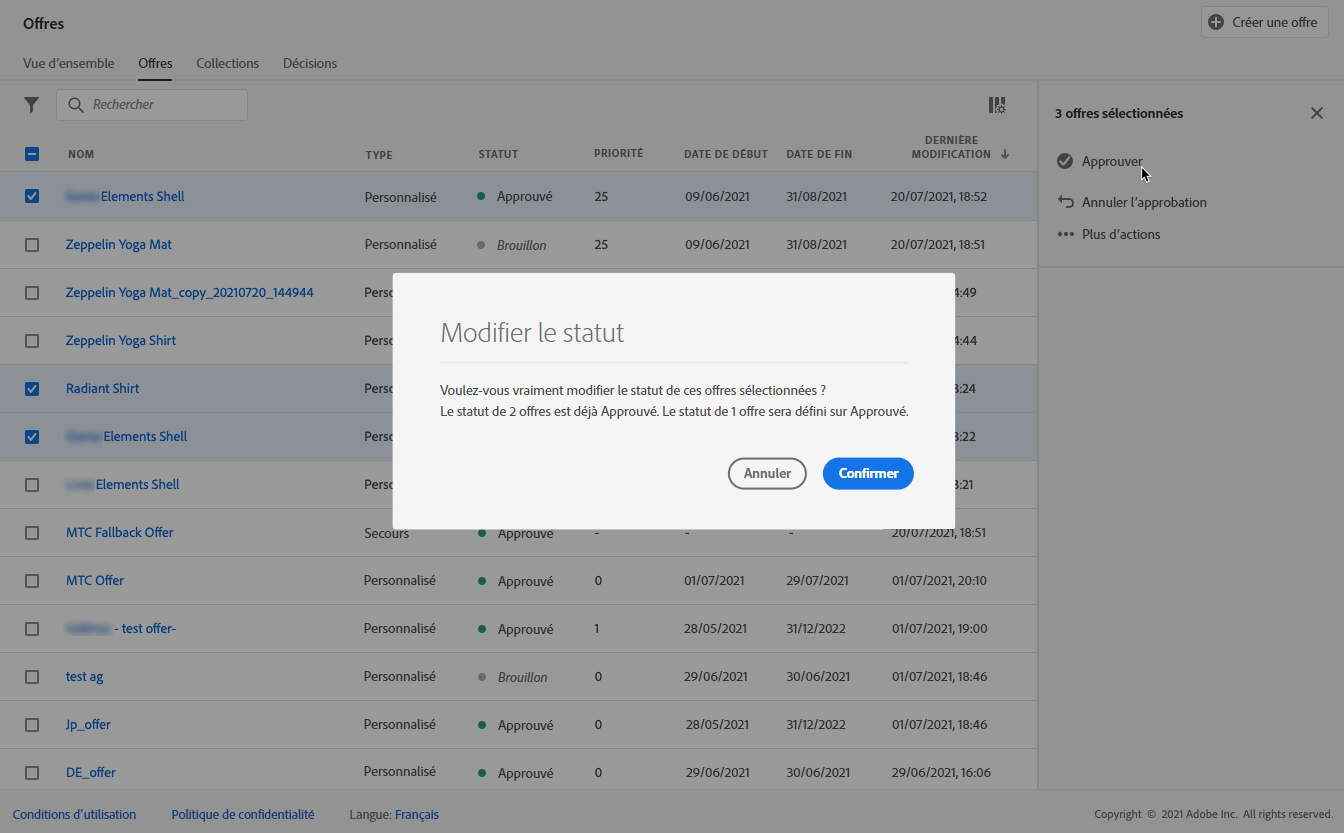This screenshot has height=833, width=1344.
Task: Click the sort arrow beside Dernière modification
Action: pyautogui.click(x=1004, y=154)
